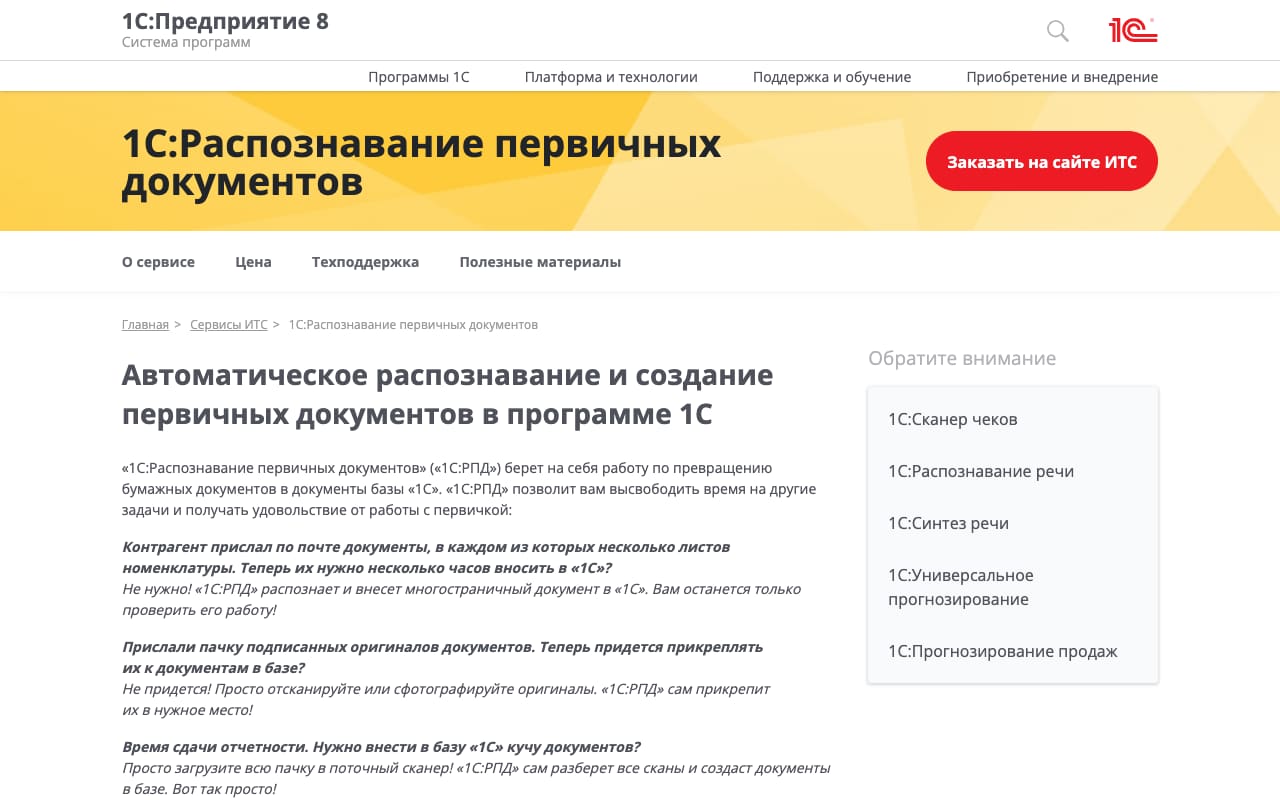The width and height of the screenshot is (1280, 800).
Task: Click the paragraph starting Контрагент прислал по почте
Action: pos(462,578)
